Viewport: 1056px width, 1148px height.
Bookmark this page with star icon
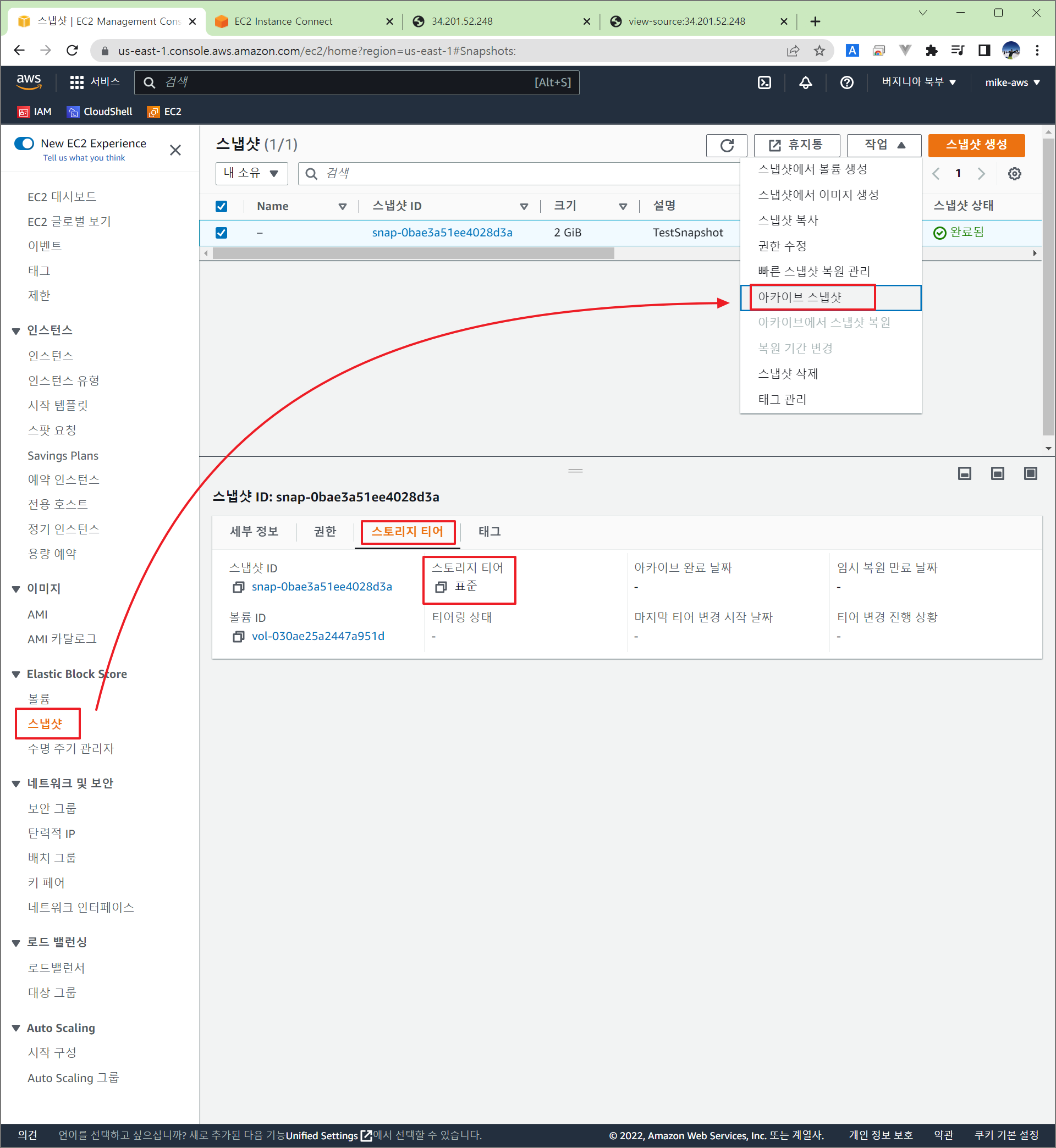pyautogui.click(x=820, y=51)
